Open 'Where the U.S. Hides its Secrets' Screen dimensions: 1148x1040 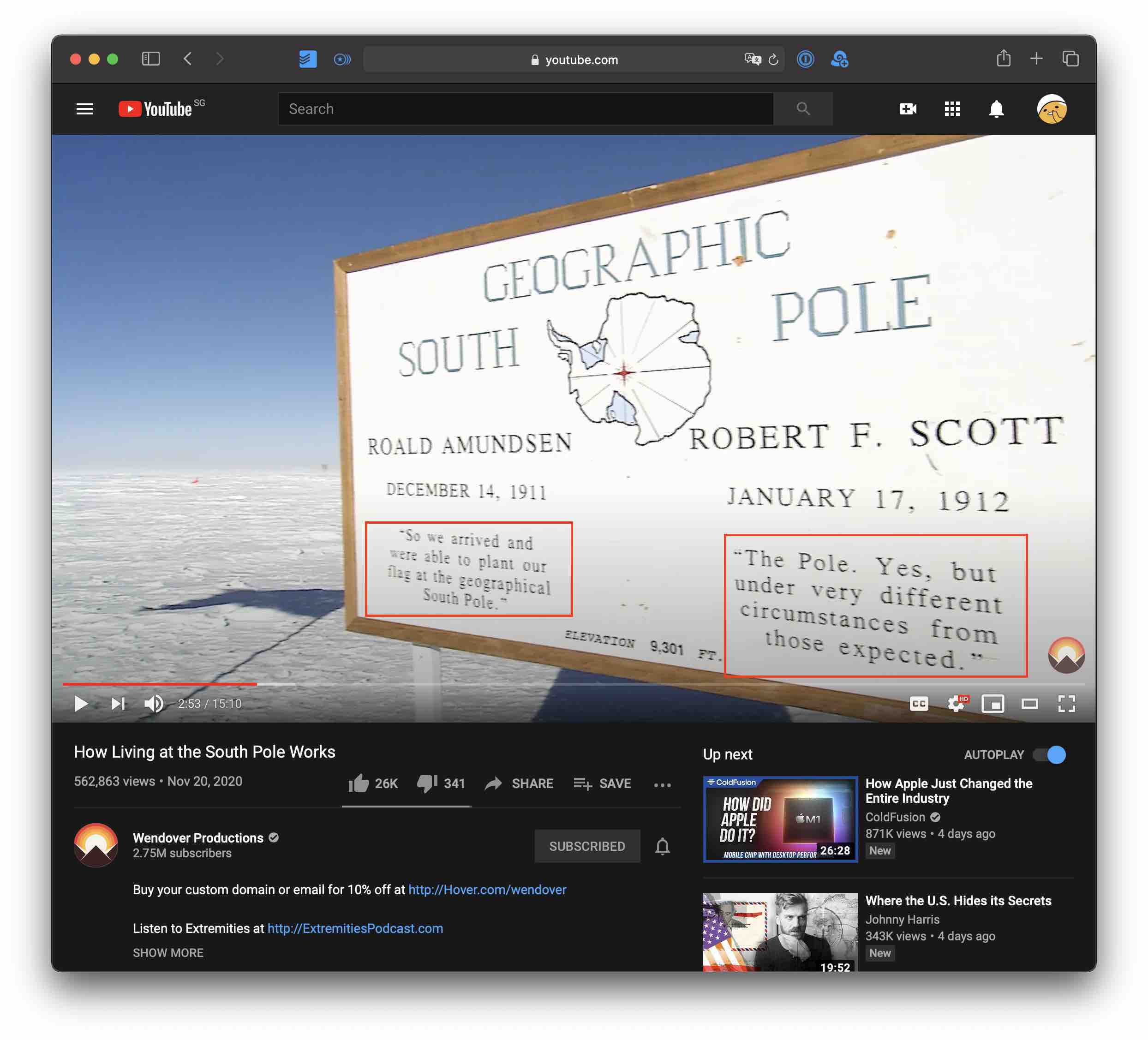[958, 901]
